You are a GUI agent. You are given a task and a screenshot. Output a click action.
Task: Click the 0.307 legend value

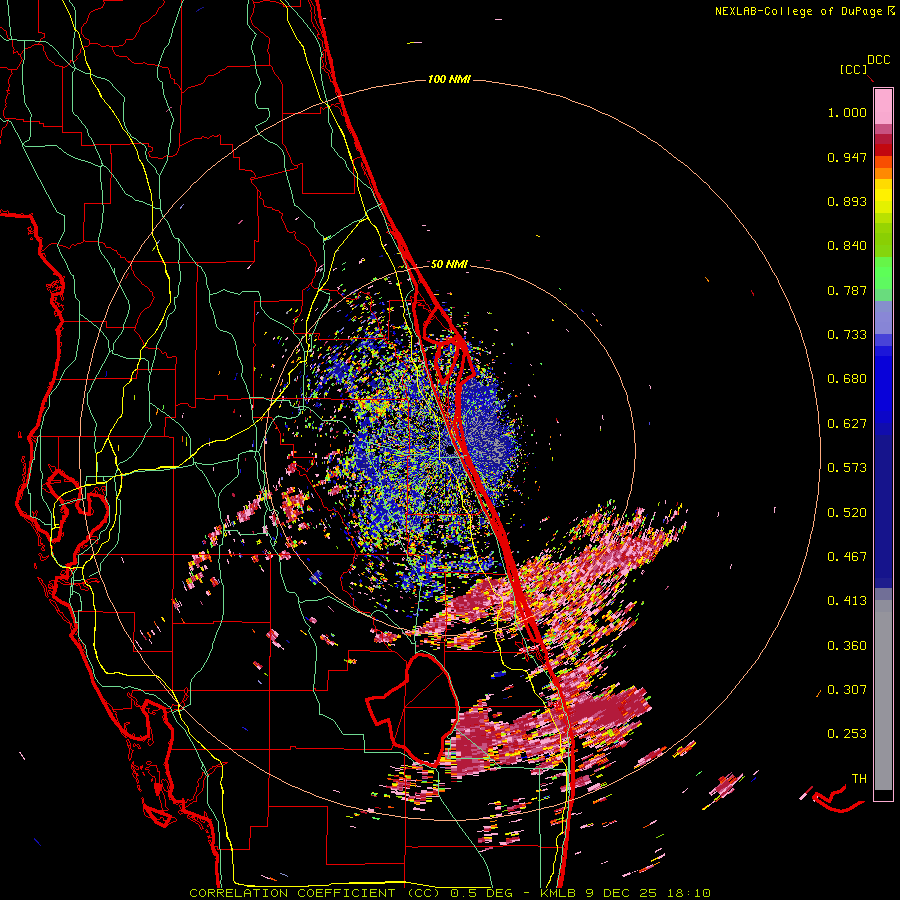(847, 690)
